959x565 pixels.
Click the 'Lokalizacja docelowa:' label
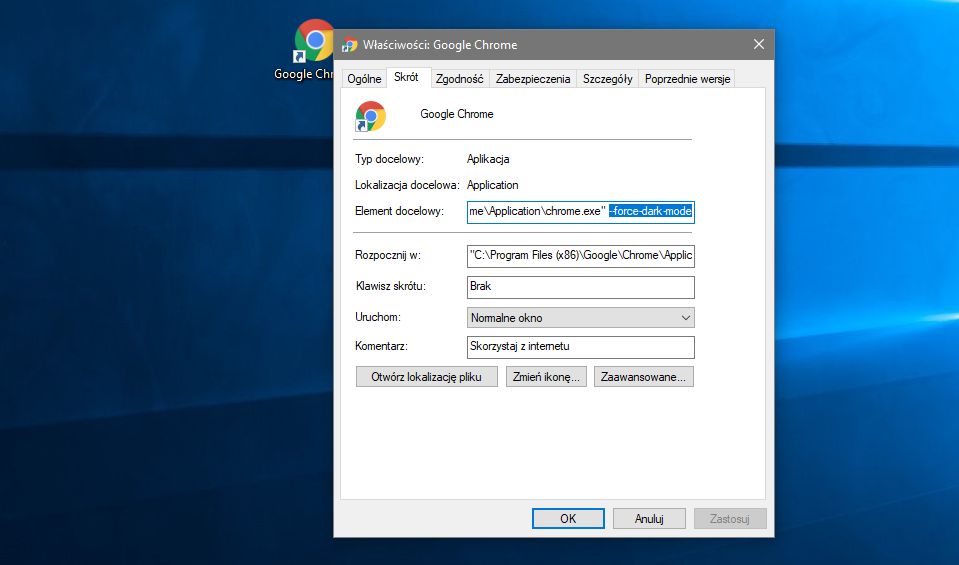407,185
